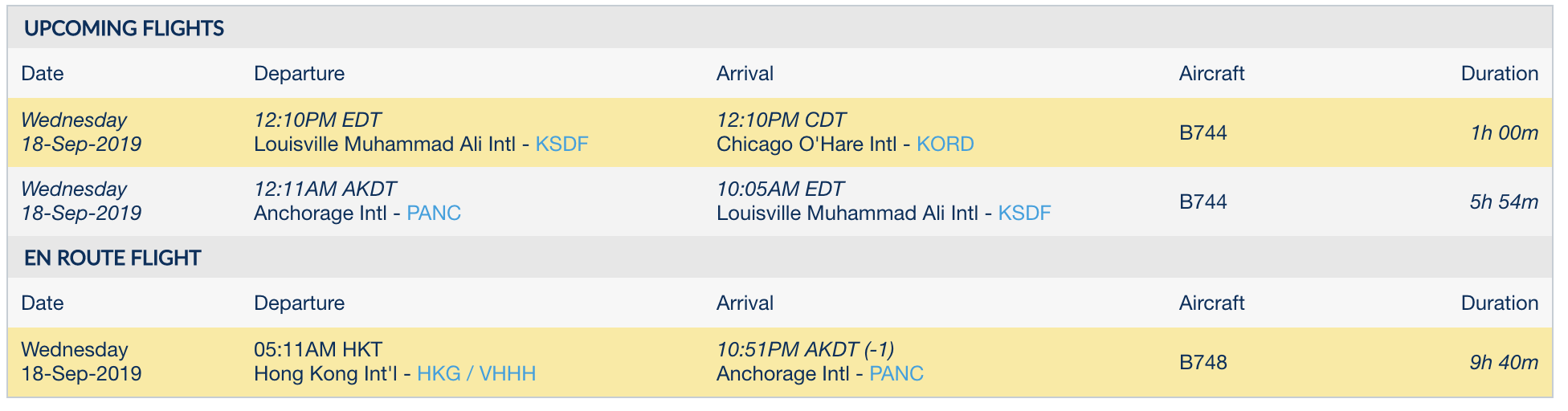This screenshot has height=411, width=1568.
Task: Click the Duration column header under En Route Flight
Action: 1499,303
